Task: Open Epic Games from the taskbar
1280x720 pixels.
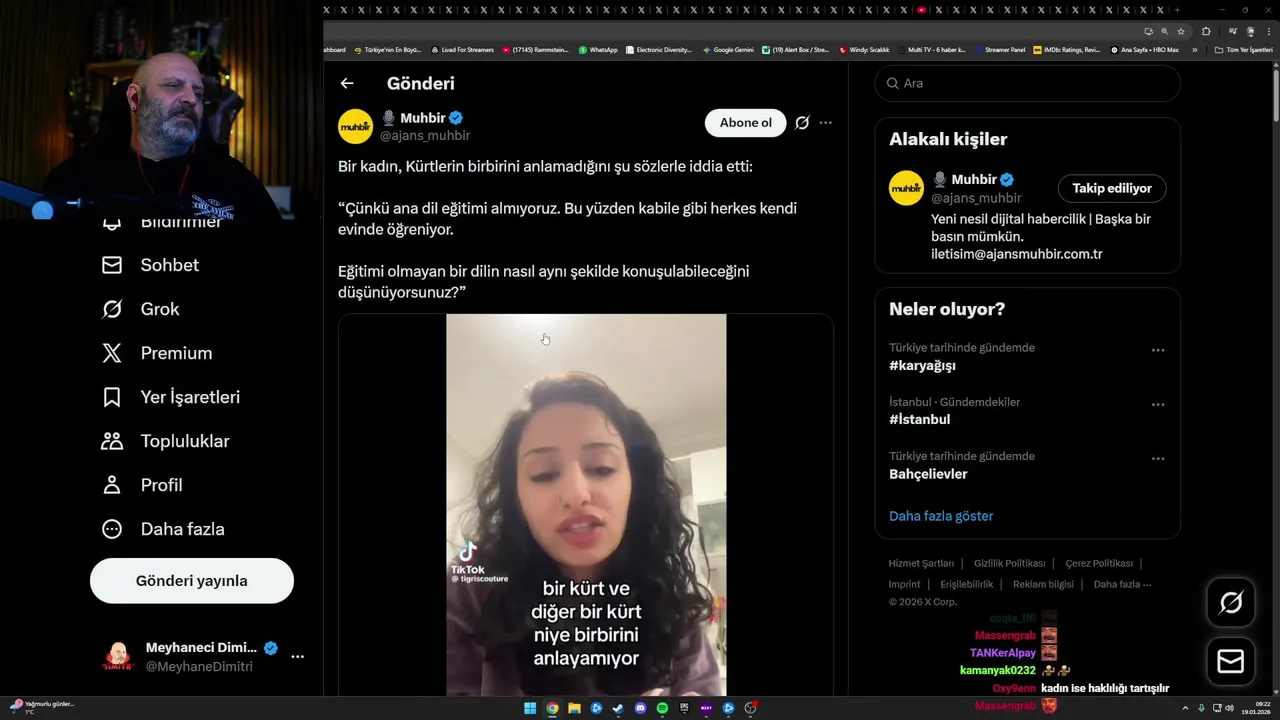Action: (x=684, y=708)
